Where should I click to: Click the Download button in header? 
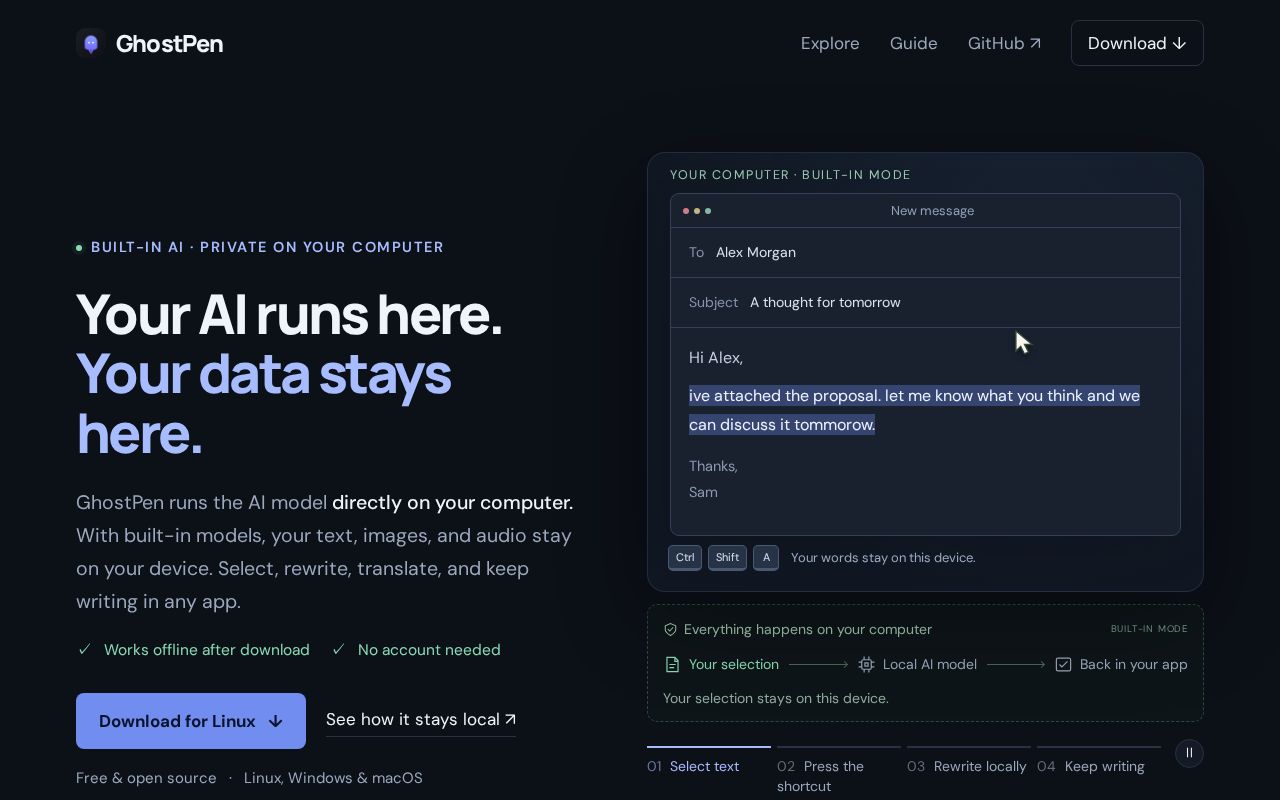pyautogui.click(x=1137, y=43)
